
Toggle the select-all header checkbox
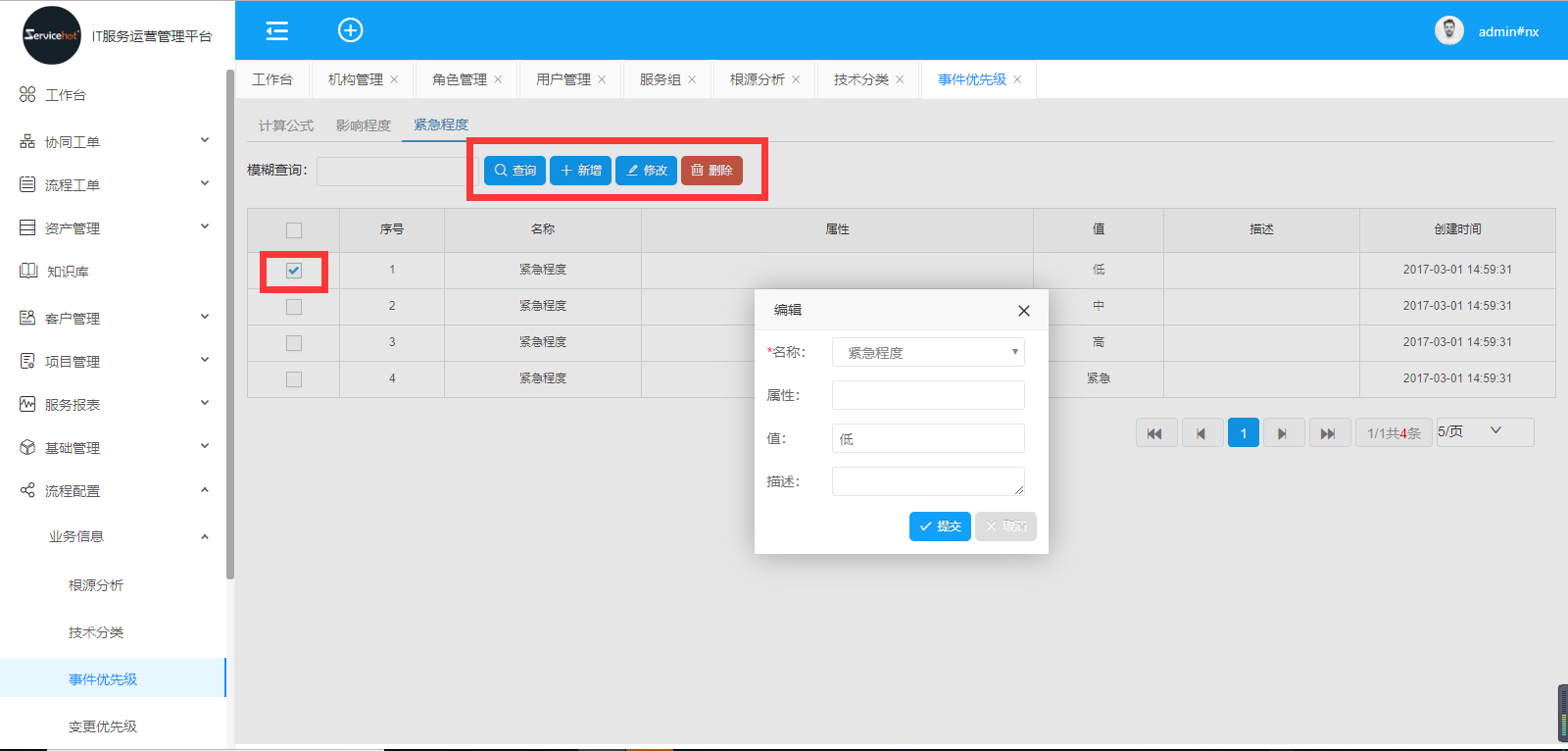pos(294,230)
